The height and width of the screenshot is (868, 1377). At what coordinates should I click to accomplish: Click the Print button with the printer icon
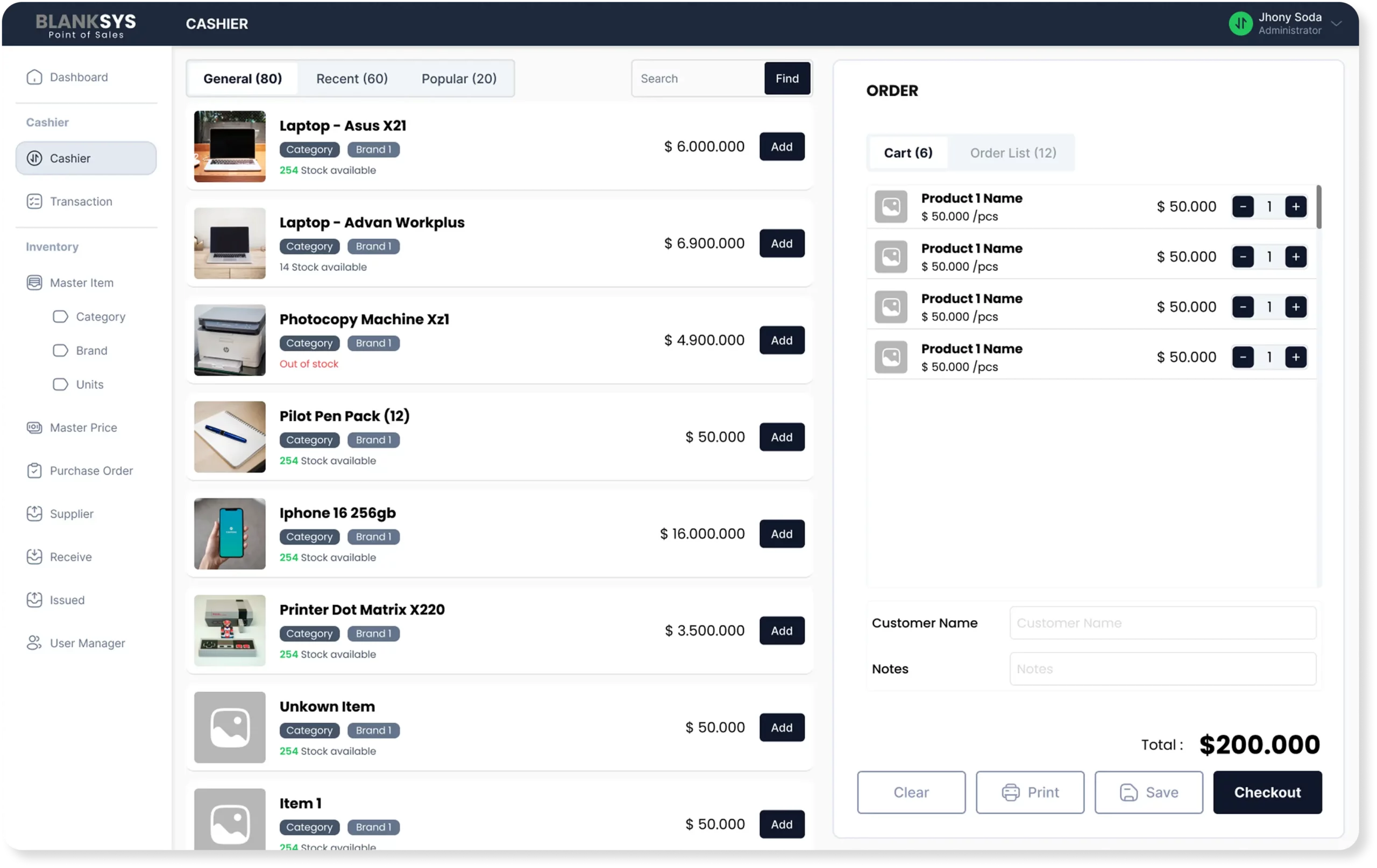[1030, 792]
